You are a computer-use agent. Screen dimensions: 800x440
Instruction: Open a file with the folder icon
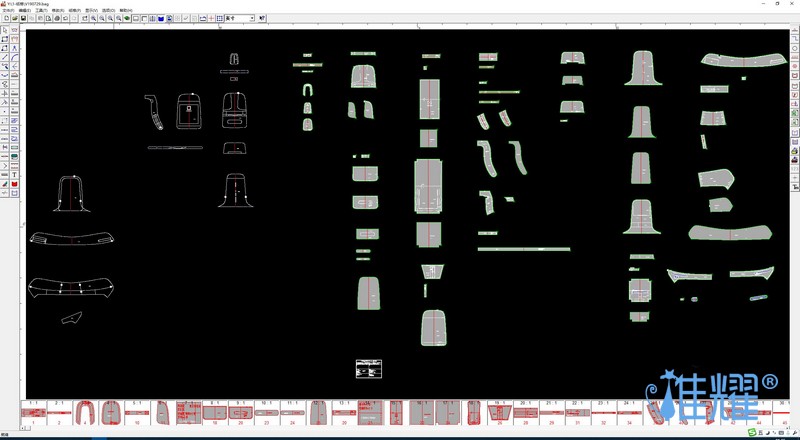pyautogui.click(x=14, y=18)
